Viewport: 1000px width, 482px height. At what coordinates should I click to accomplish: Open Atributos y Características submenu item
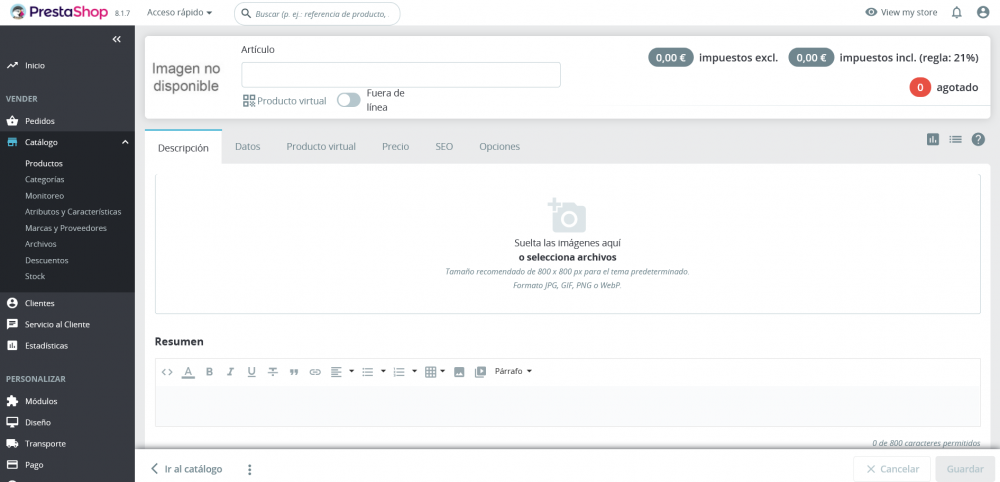point(73,212)
